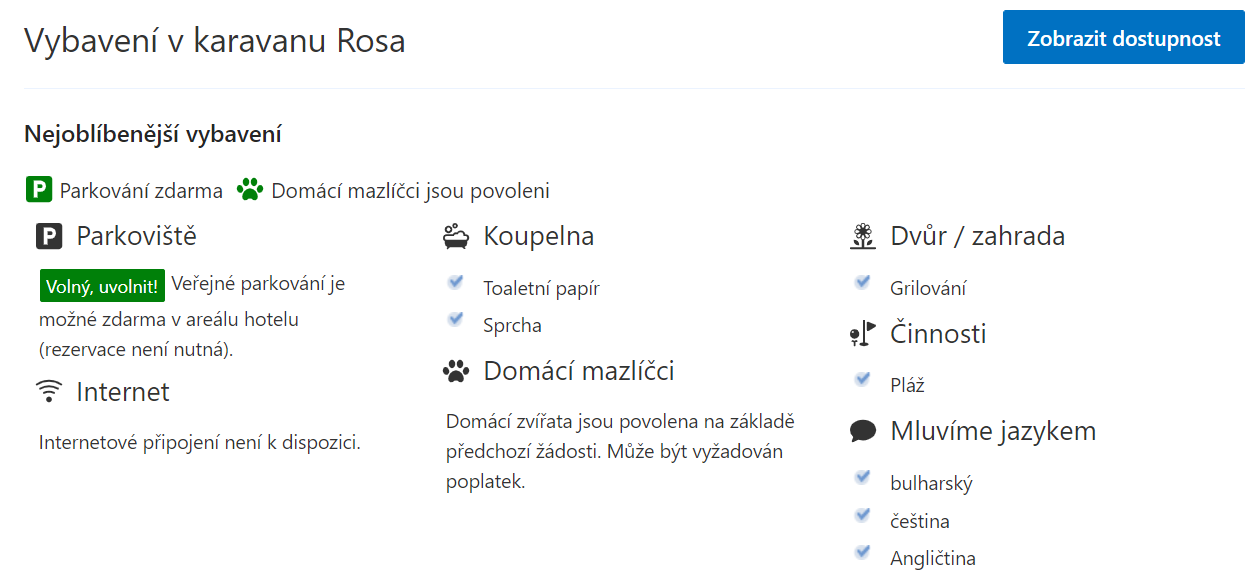Click the Domácí mazlíčci black paw icon

[456, 372]
